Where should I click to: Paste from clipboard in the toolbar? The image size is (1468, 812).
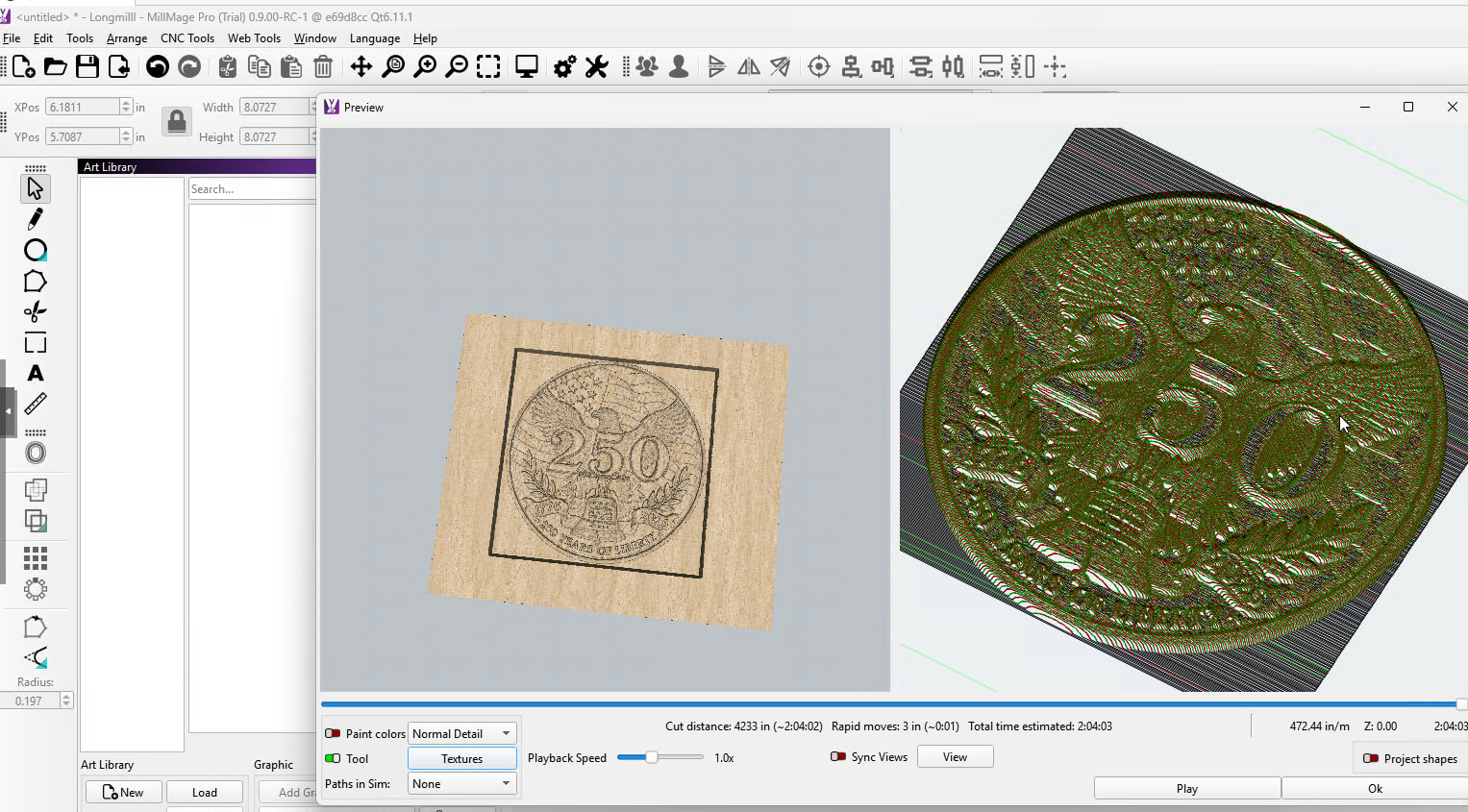pos(291,66)
